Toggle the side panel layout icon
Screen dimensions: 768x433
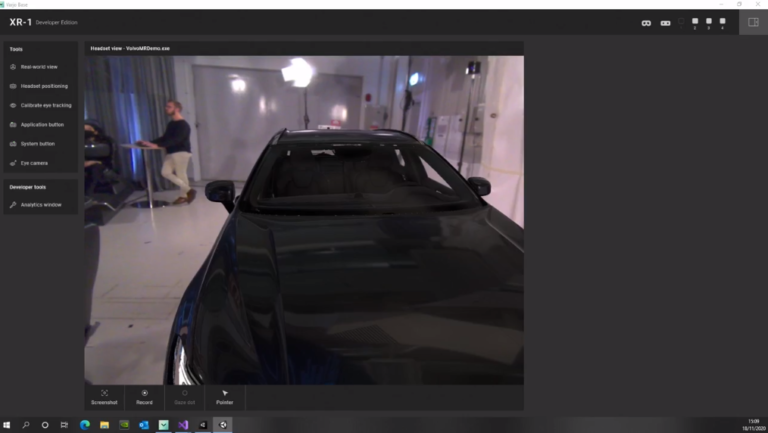tap(753, 22)
